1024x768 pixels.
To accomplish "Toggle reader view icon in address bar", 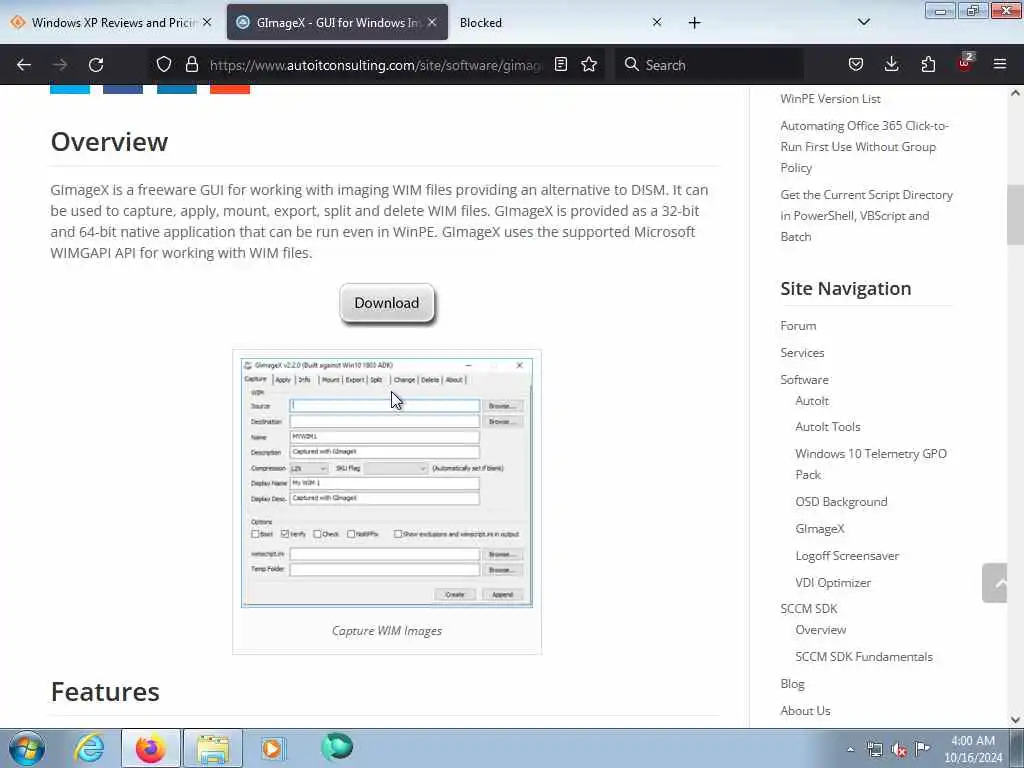I will pyautogui.click(x=560, y=64).
